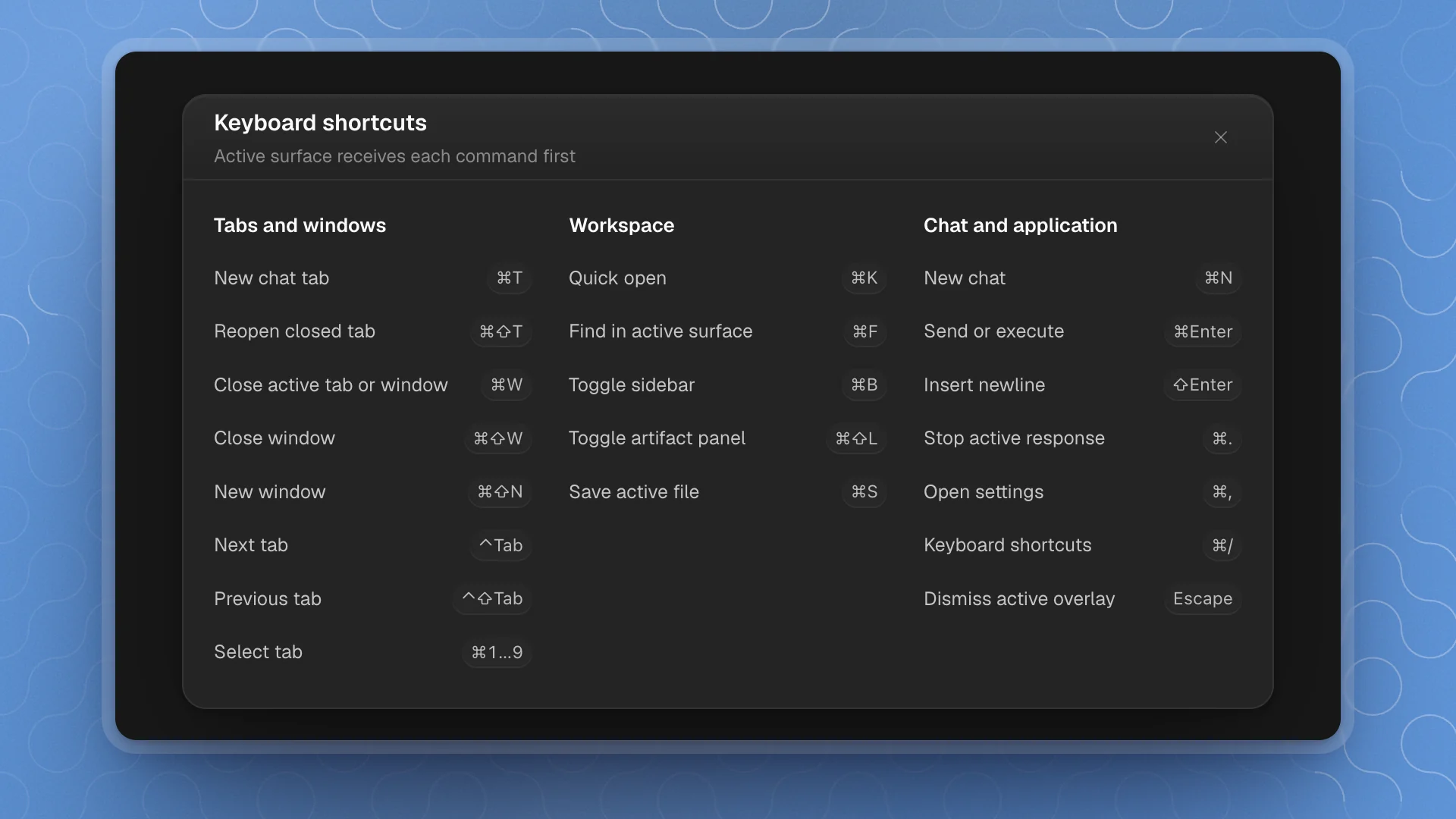This screenshot has width=1456, height=819.
Task: Click the ⌘K shortcut badge
Action: 864,278
